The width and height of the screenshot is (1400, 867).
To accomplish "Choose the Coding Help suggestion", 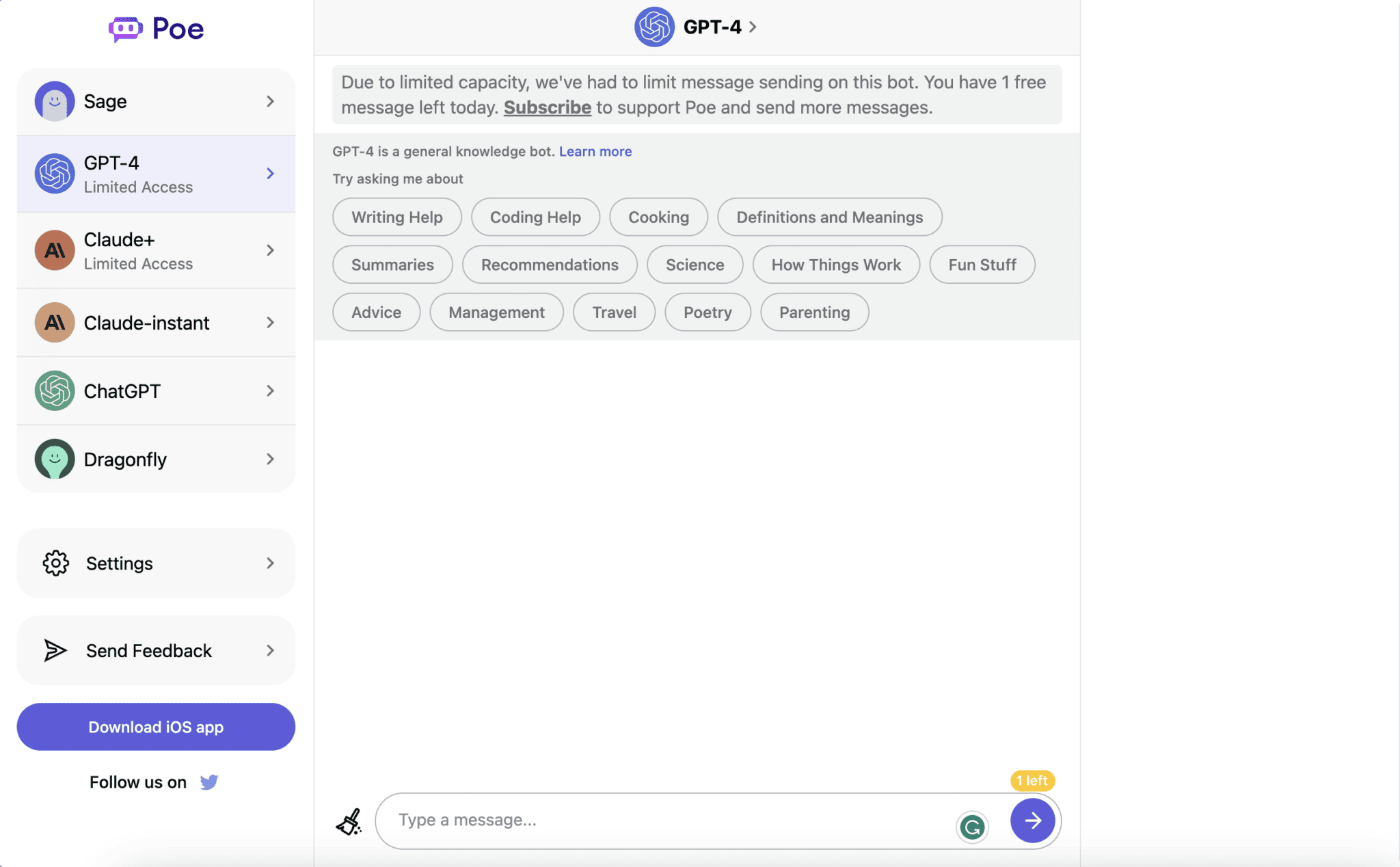I will 535,217.
